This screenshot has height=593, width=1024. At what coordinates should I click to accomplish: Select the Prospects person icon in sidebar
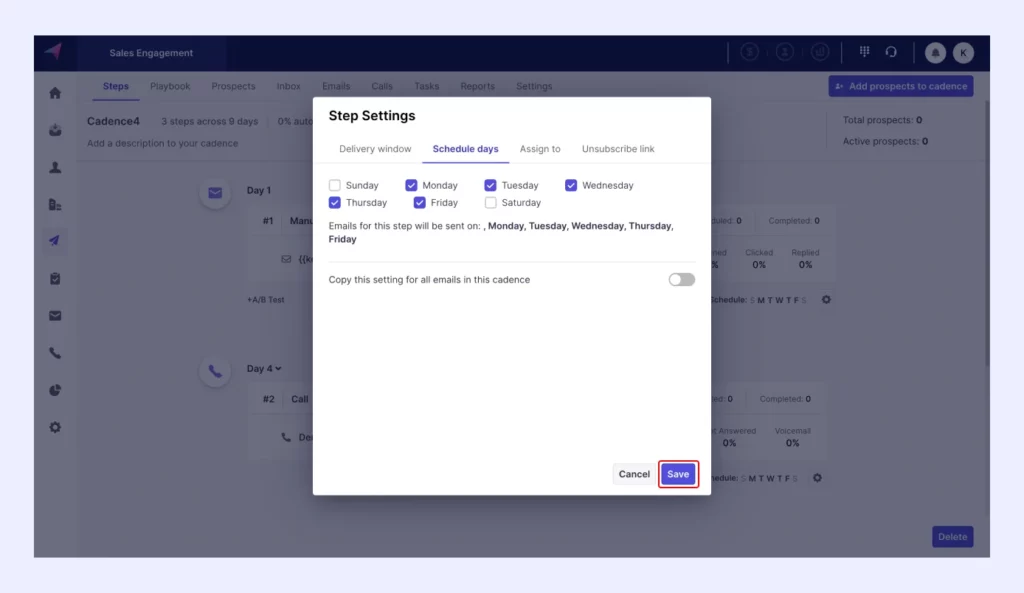(x=55, y=167)
